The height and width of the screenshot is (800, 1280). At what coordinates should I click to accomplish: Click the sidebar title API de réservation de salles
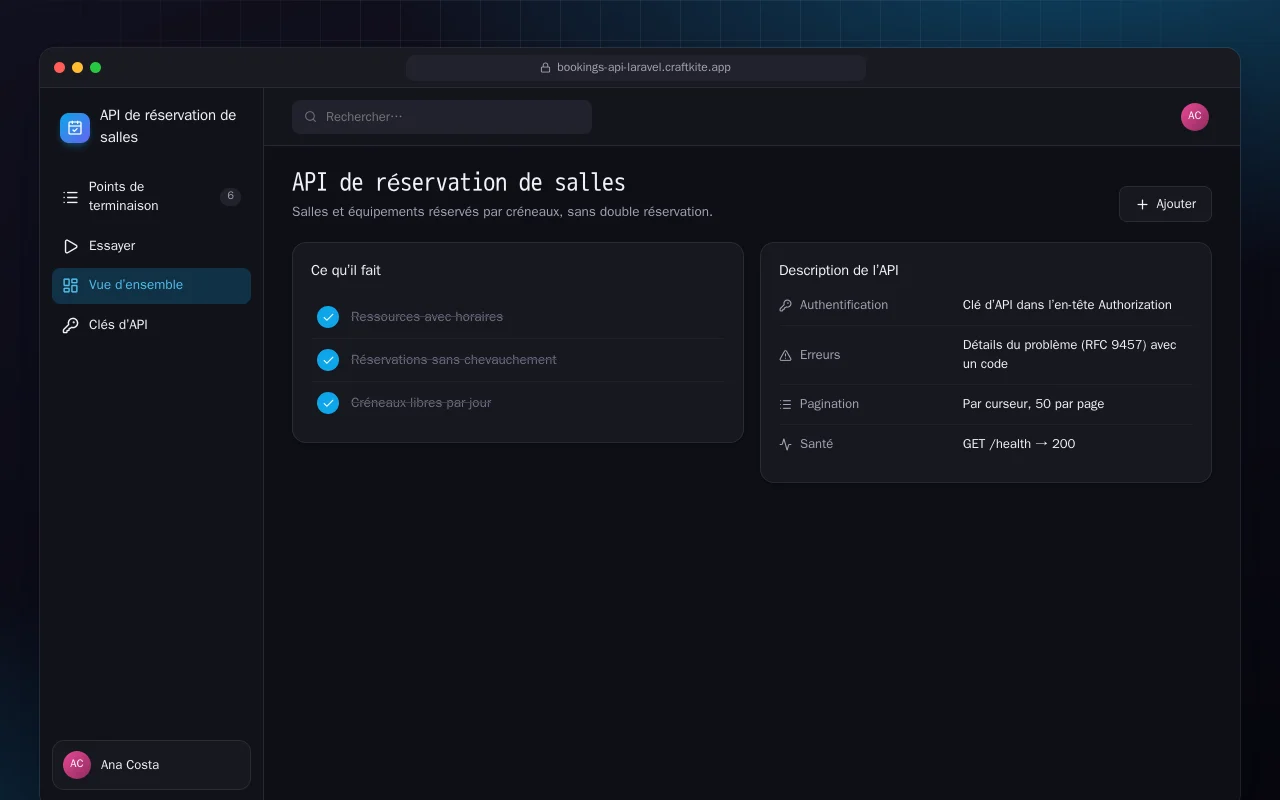coord(168,126)
